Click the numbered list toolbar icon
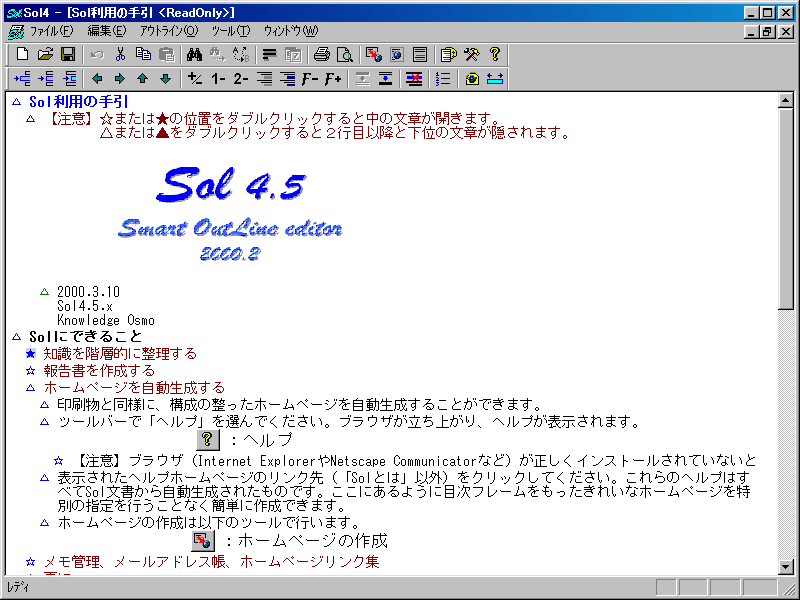Screen dimensions: 800x600 click(443, 79)
